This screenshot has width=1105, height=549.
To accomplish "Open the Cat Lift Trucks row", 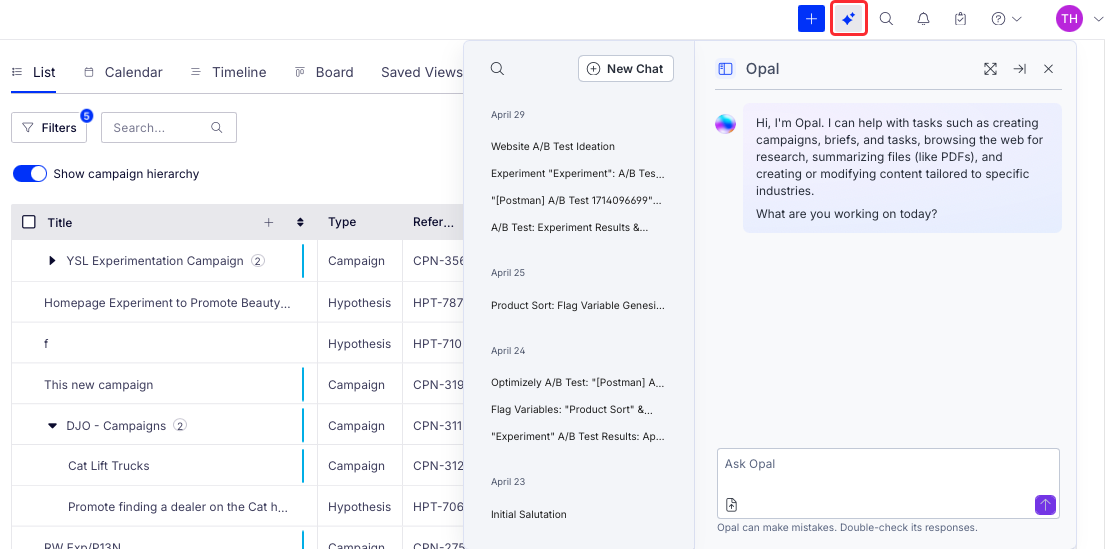I will 109,466.
